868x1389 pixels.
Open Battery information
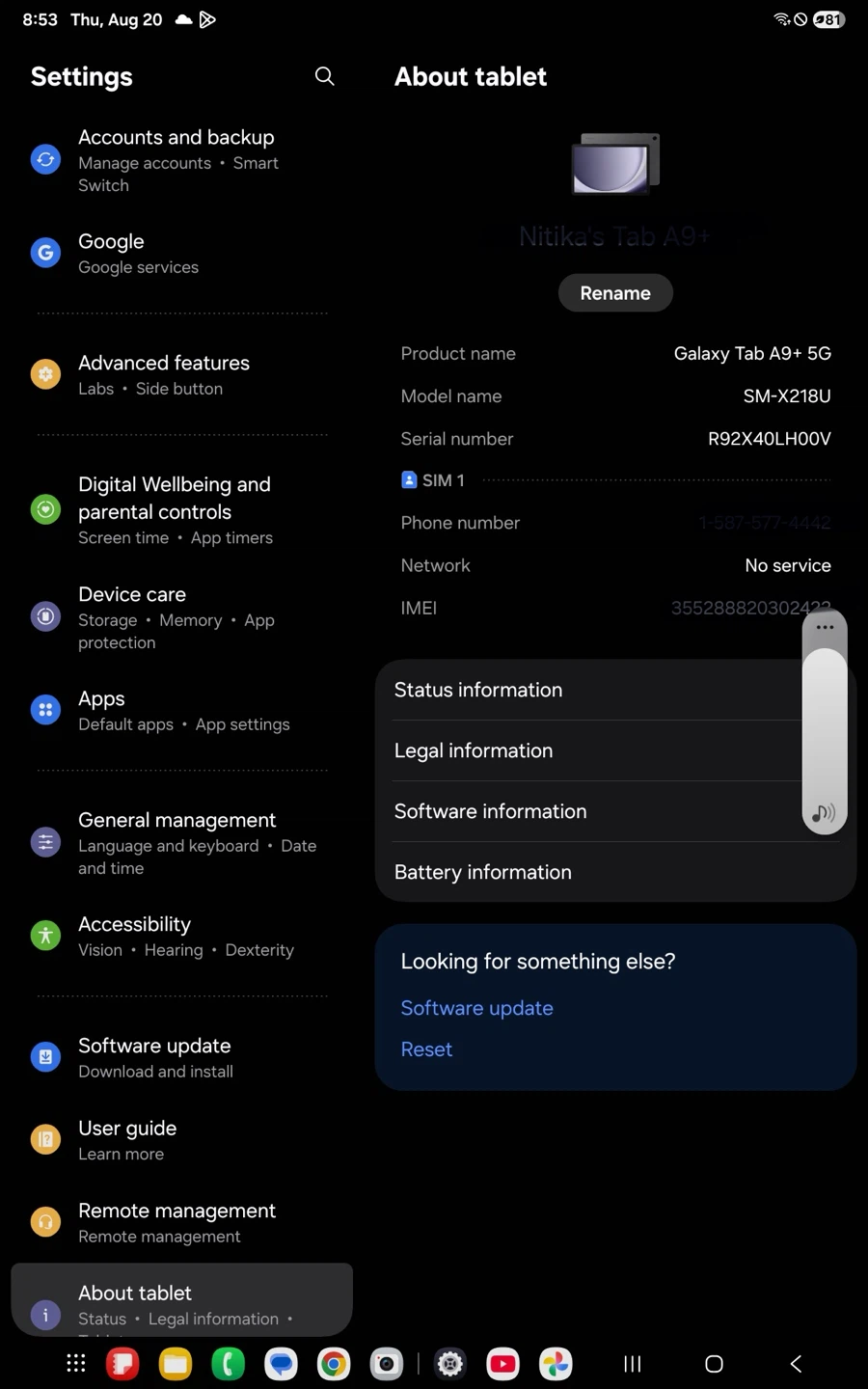pos(615,872)
